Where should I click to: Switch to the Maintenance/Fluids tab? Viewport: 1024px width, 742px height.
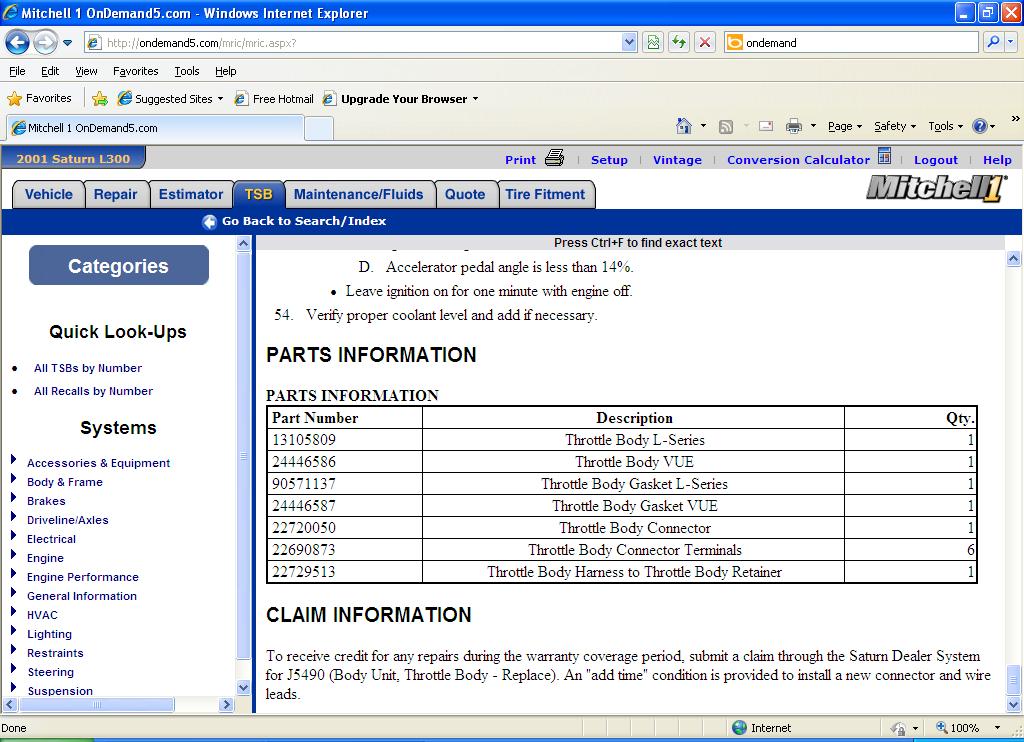tap(358, 194)
